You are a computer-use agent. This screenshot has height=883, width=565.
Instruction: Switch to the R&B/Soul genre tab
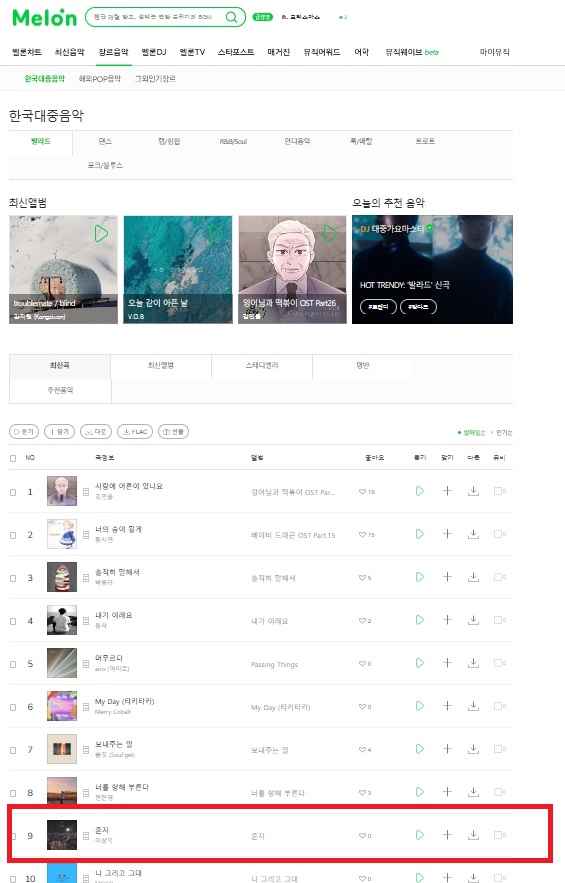pyautogui.click(x=233, y=141)
